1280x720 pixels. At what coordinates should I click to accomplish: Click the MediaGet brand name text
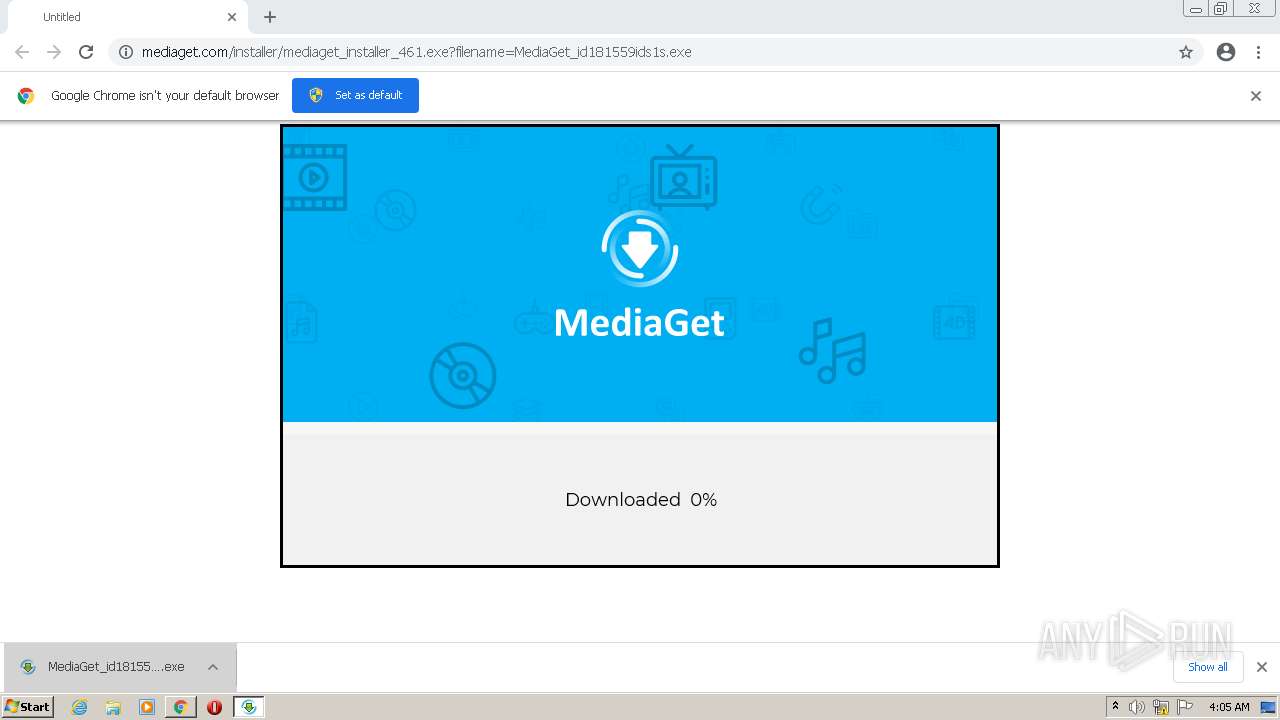coord(639,323)
